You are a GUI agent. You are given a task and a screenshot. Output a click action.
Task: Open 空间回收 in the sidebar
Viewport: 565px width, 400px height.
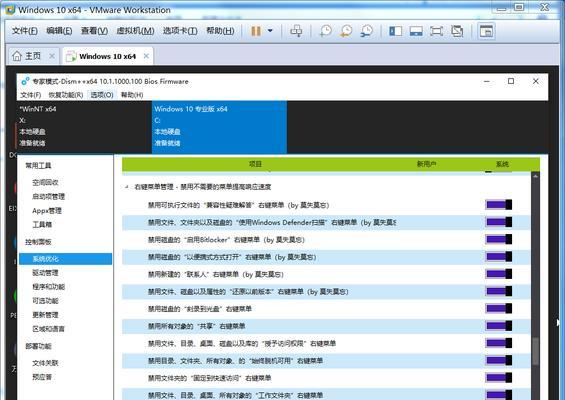pos(45,182)
